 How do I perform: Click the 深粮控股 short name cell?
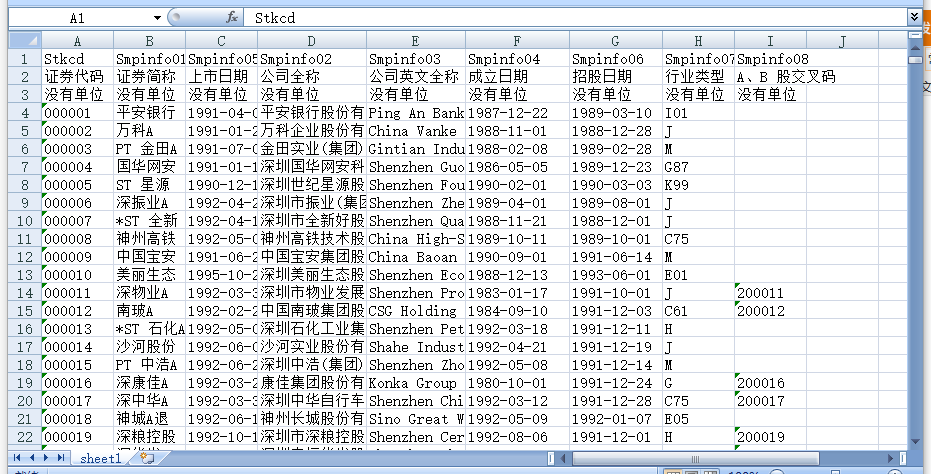(150, 437)
